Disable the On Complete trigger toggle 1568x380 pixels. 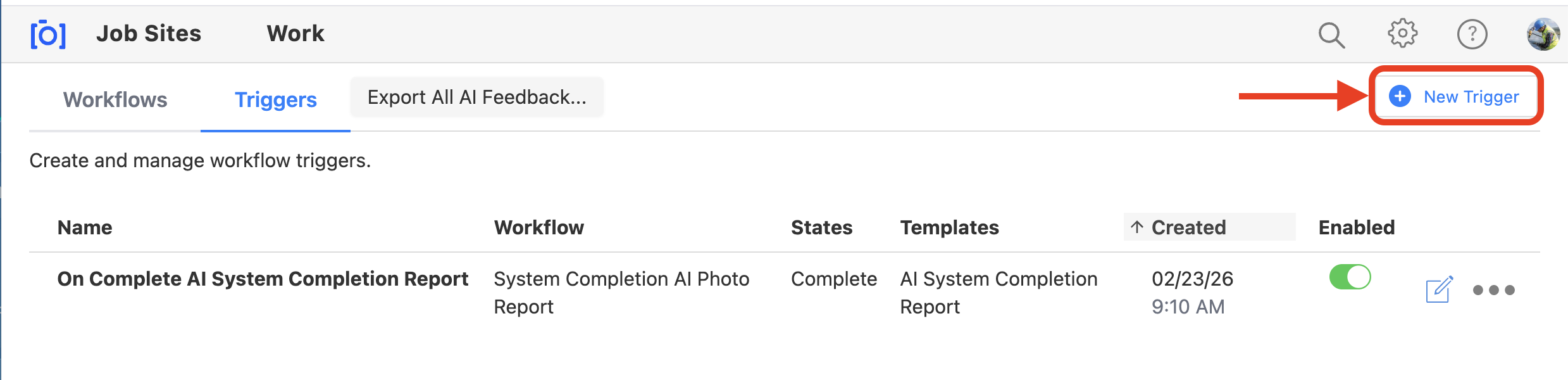click(1350, 277)
